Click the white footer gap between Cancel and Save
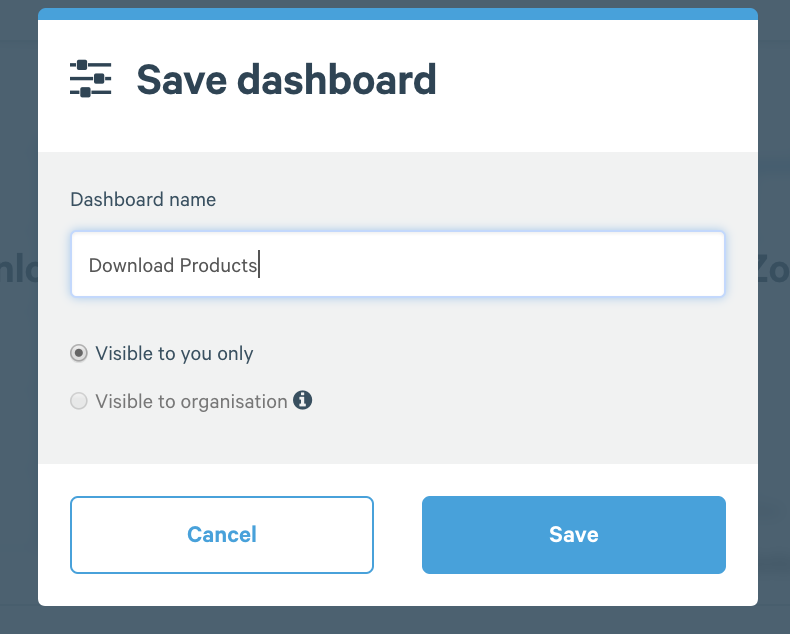The height and width of the screenshot is (634, 790). click(398, 535)
